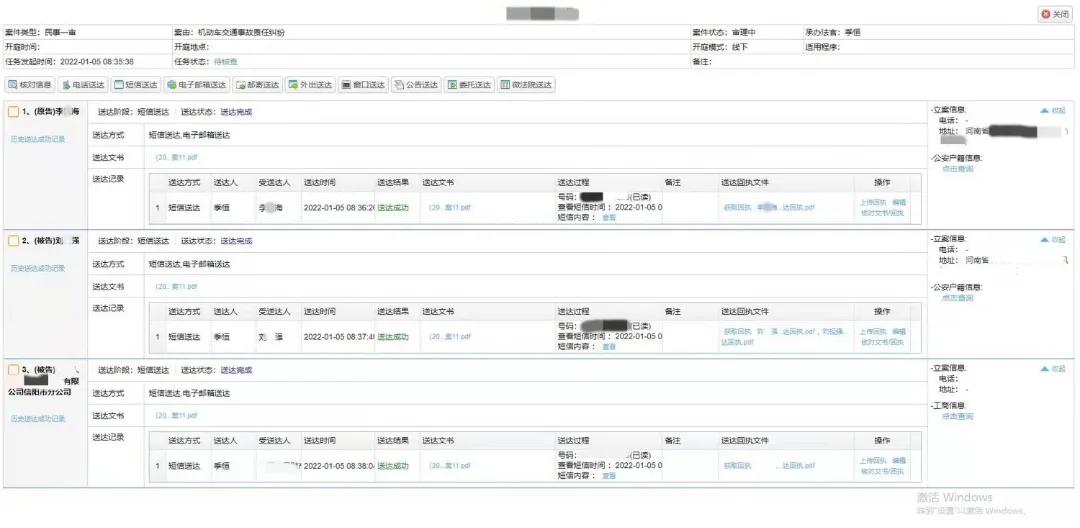
Task: Open party 3's 送达文书 pdf link above the table
Action: point(176,416)
